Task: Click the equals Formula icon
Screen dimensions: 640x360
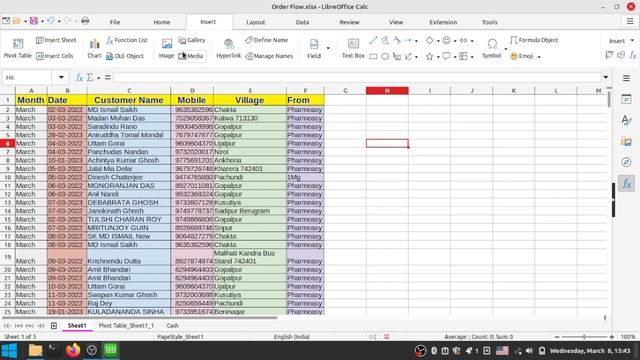Action: coord(108,77)
